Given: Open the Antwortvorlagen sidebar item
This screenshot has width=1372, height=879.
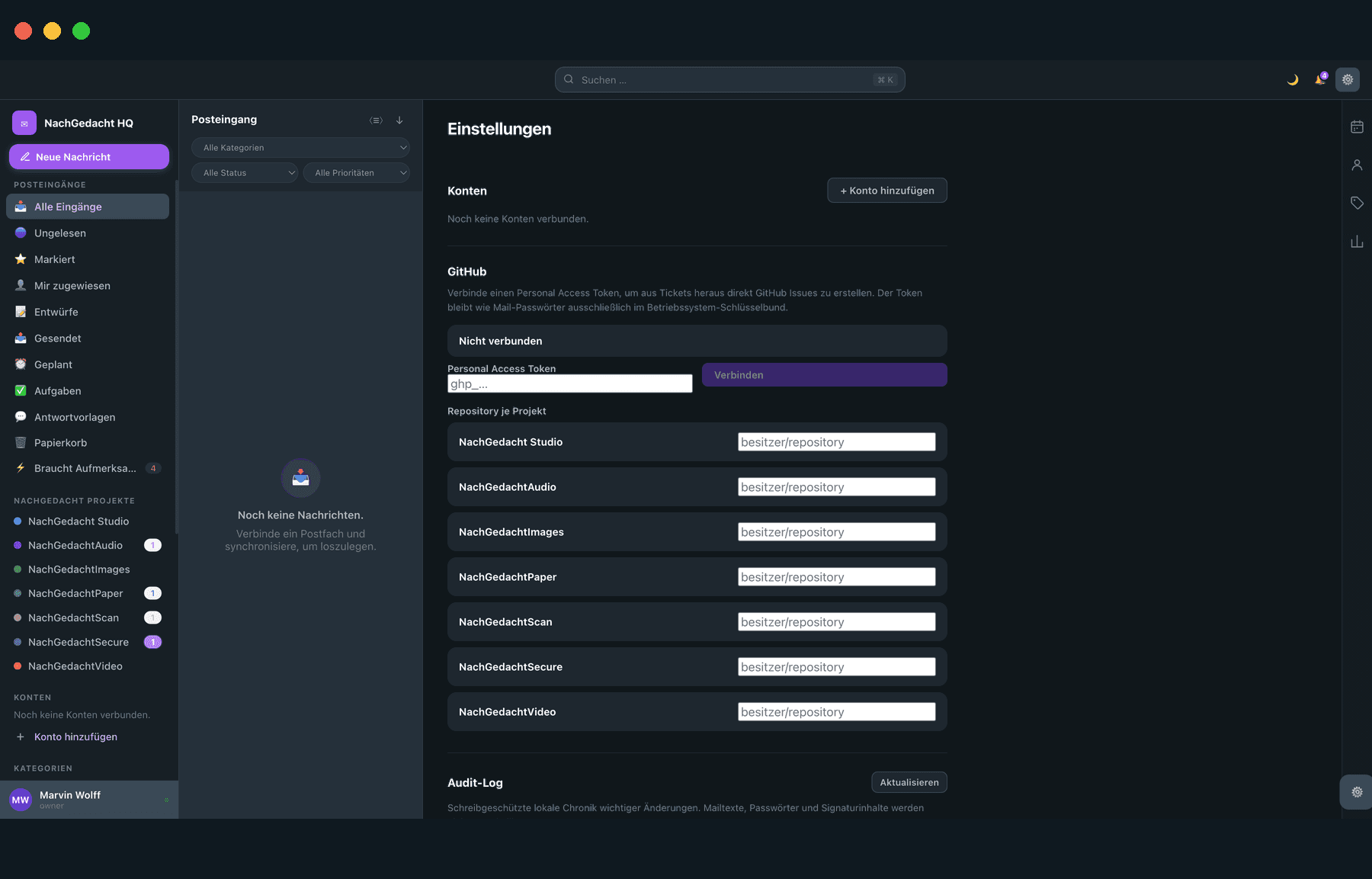Looking at the screenshot, I should click(x=88, y=417).
